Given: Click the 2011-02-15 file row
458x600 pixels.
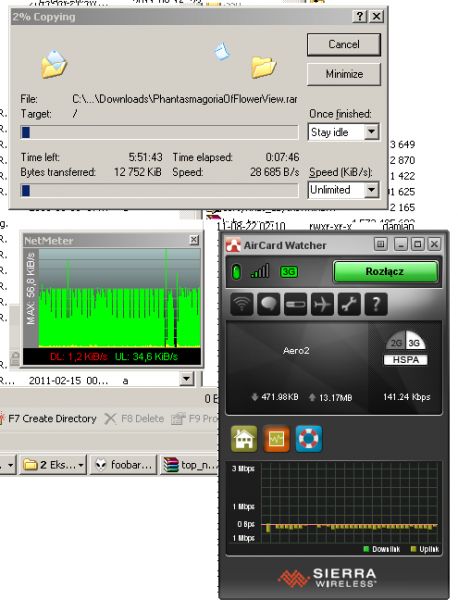Looking at the screenshot, I should pyautogui.click(x=90, y=381).
